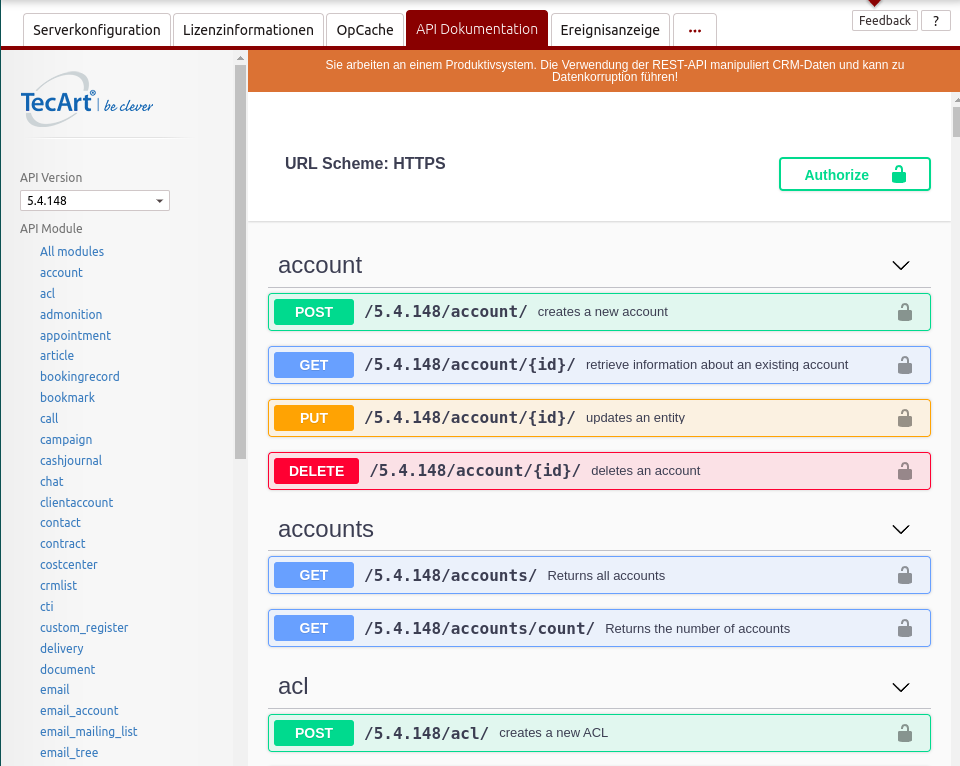Click lock icon on POST account row
The height and width of the screenshot is (766, 960).
point(904,312)
